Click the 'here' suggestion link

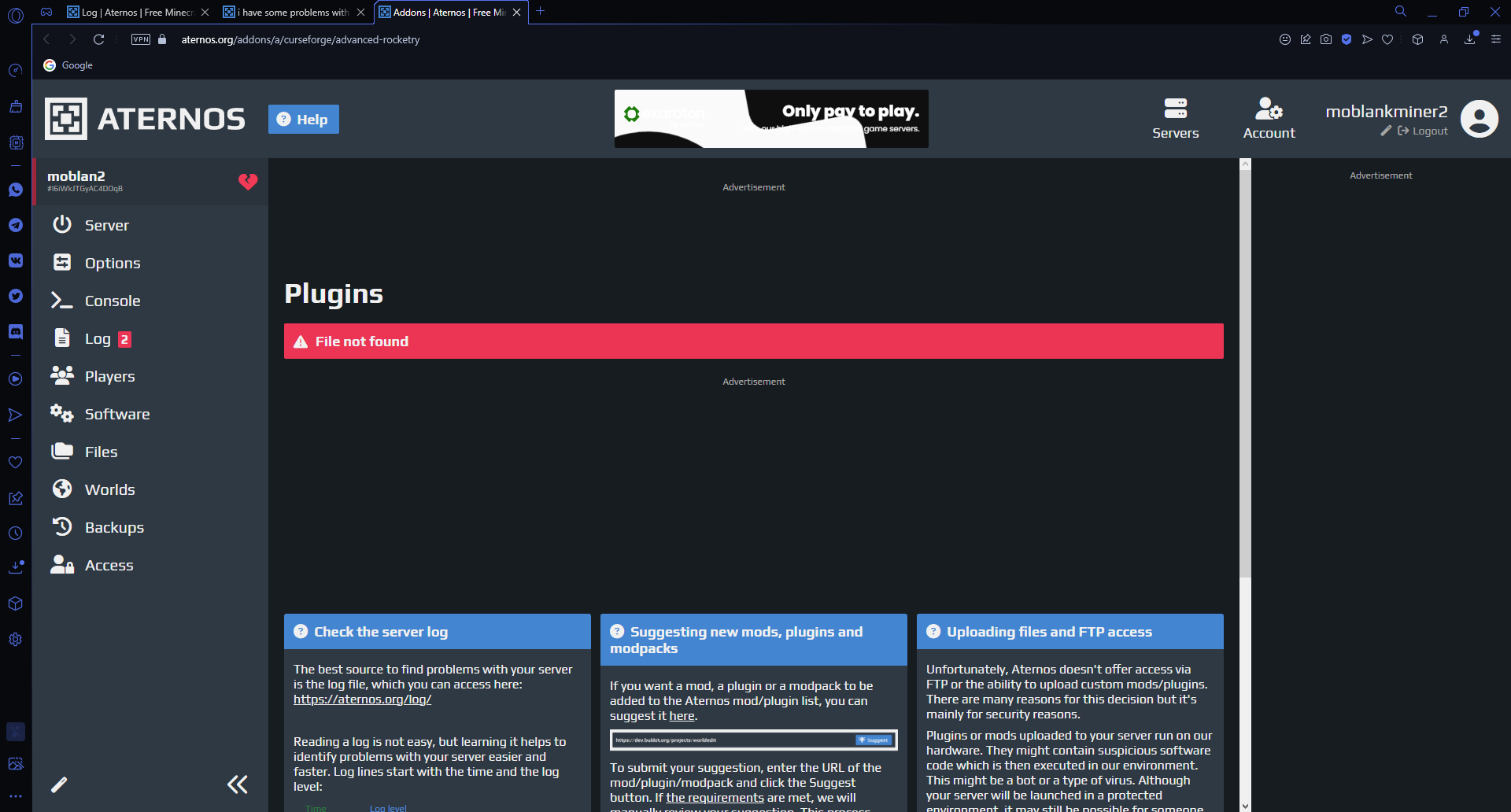click(682, 716)
